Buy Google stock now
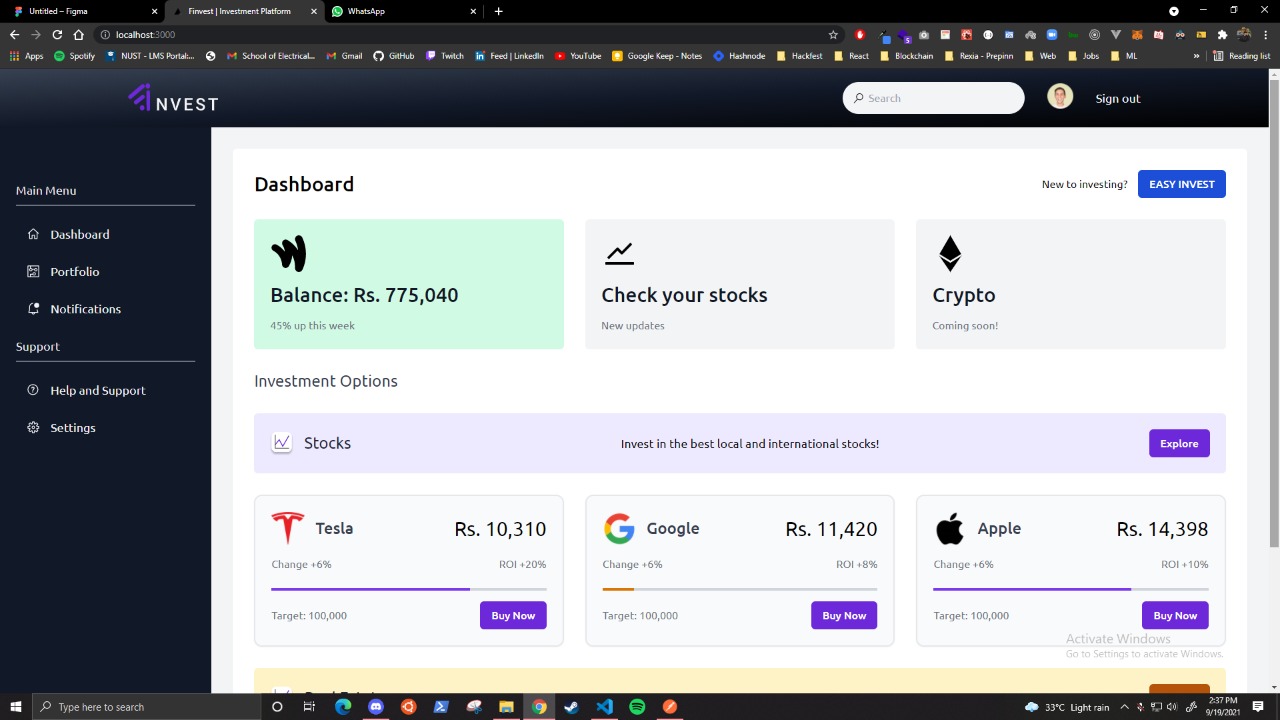Image resolution: width=1280 pixels, height=720 pixels. (844, 615)
